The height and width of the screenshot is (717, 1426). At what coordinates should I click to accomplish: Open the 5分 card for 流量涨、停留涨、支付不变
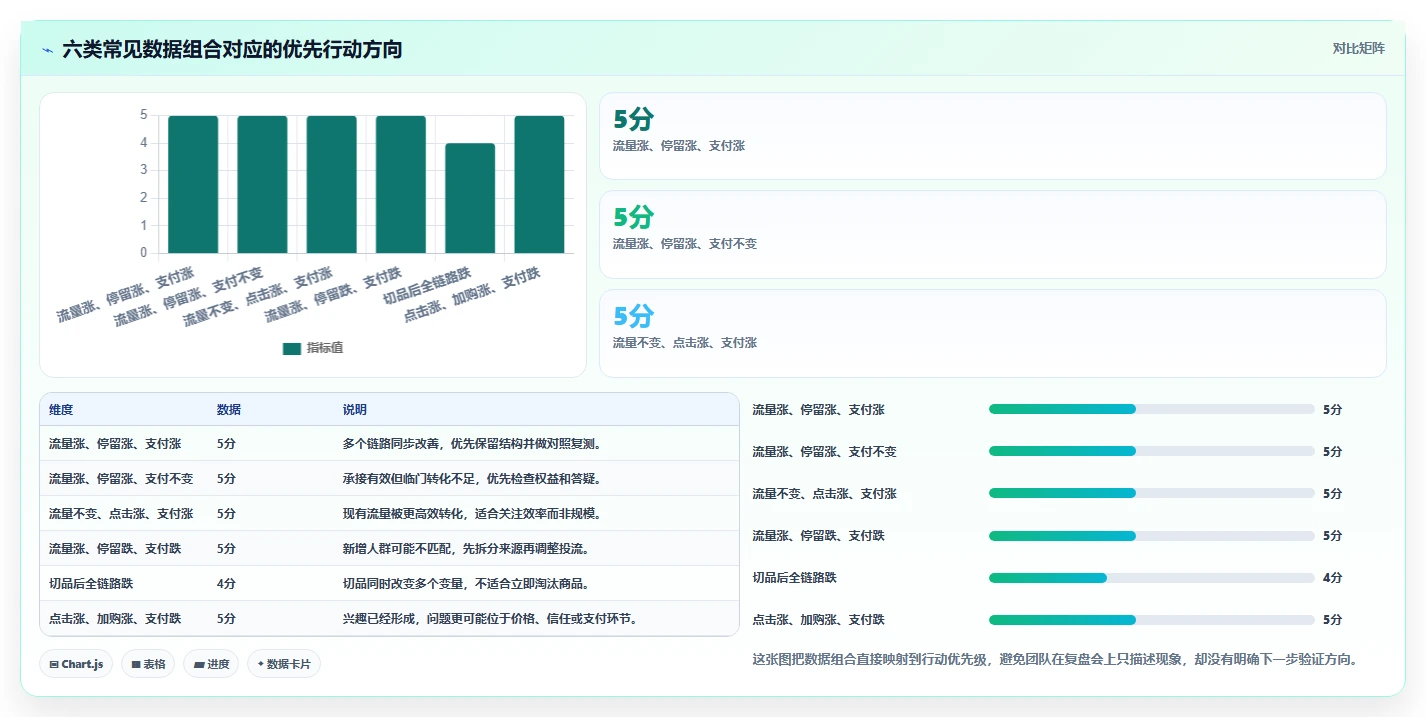pyautogui.click(x=992, y=234)
